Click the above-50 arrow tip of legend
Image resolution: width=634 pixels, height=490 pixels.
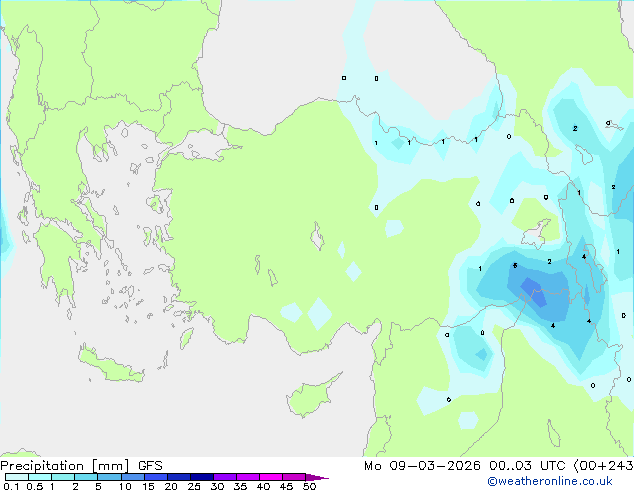[x=317, y=477]
